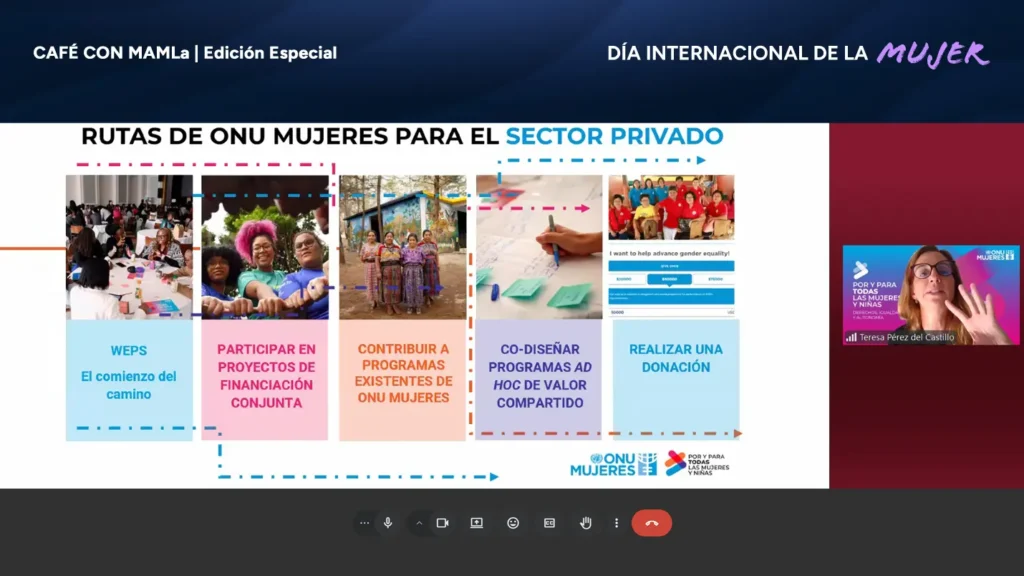The height and width of the screenshot is (576, 1024).
Task: Open the three-dot overflow menu left of the microphone
Action: tap(364, 523)
